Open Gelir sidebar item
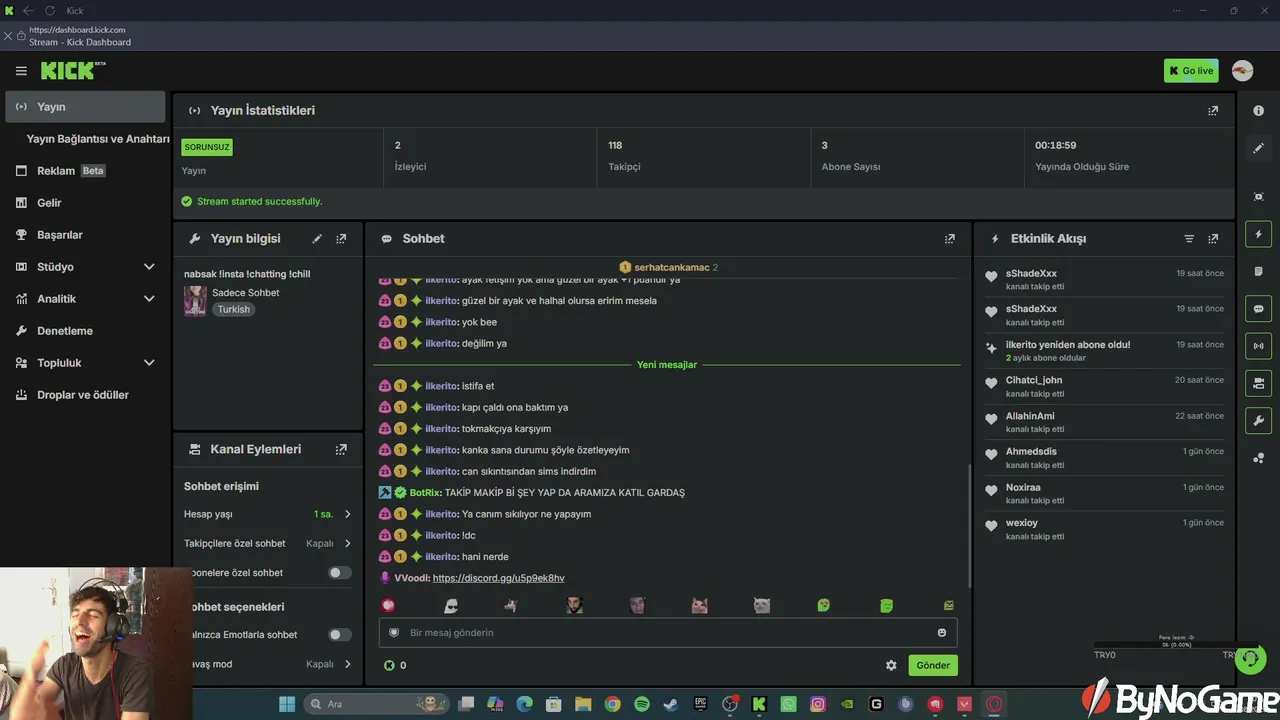Screen dimensions: 1280x720 pos(85,203)
